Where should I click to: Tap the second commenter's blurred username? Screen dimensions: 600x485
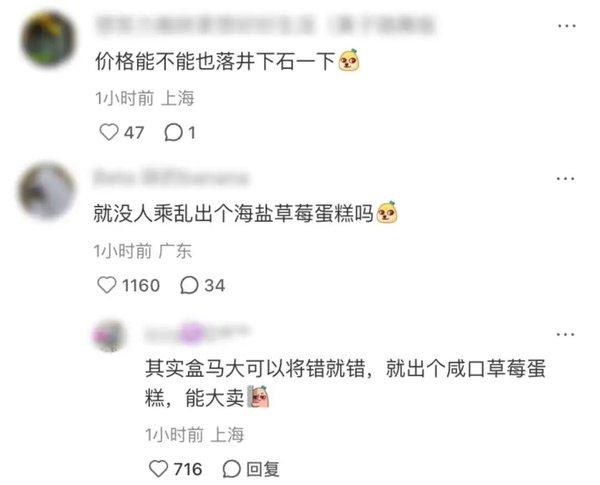pyautogui.click(x=171, y=178)
